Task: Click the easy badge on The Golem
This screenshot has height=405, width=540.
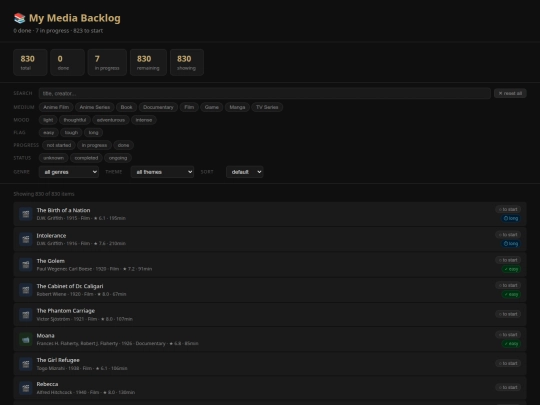Action: 511,269
